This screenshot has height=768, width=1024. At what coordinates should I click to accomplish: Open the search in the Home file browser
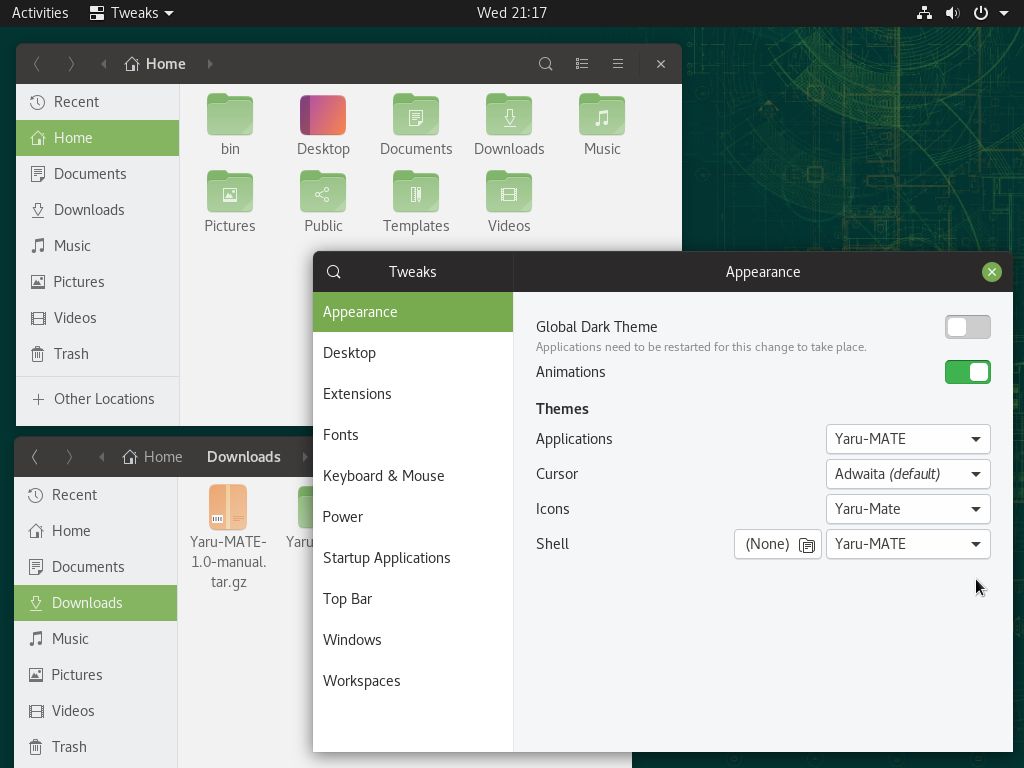coord(546,63)
